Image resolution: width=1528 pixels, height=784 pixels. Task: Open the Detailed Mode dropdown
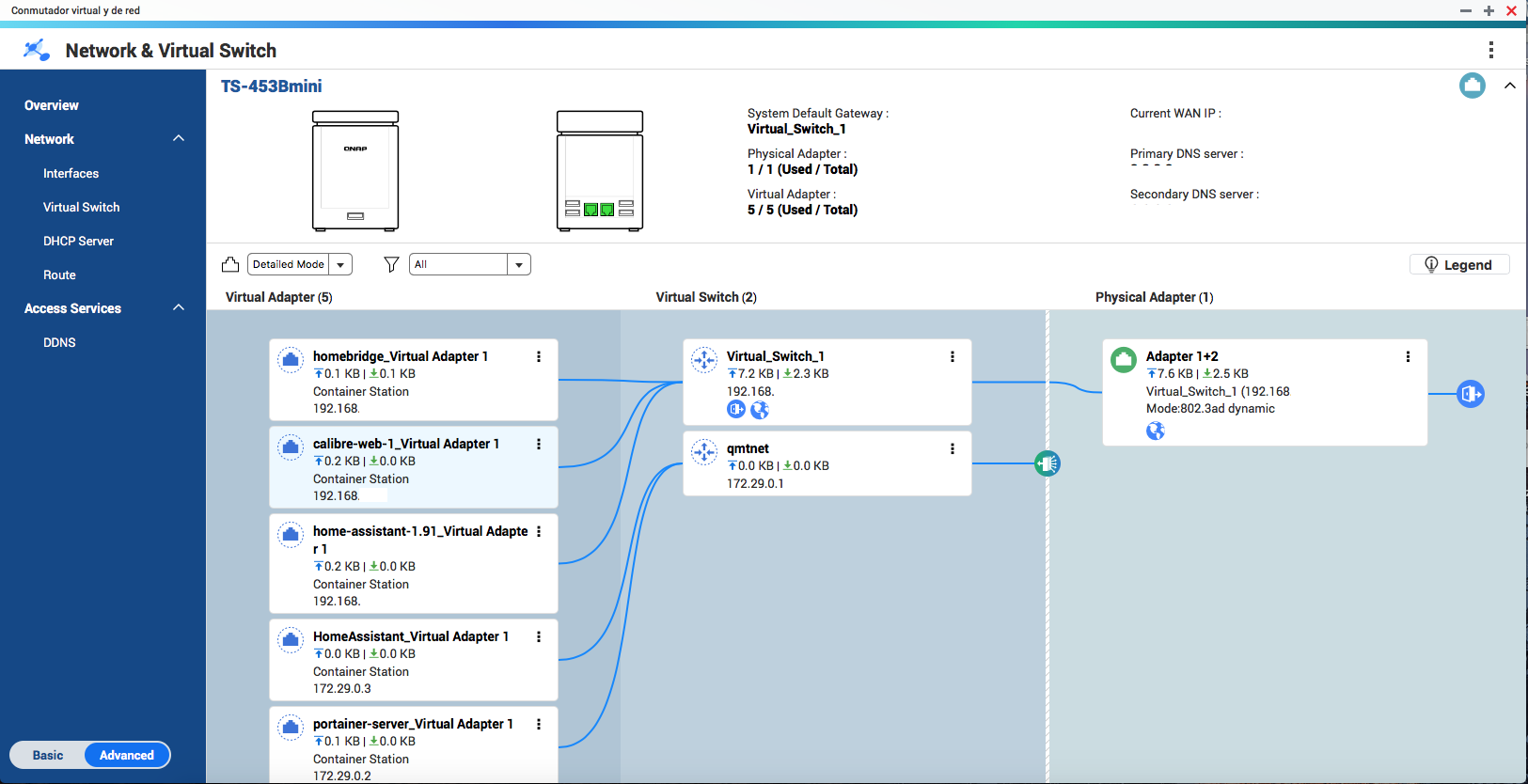tap(300, 265)
